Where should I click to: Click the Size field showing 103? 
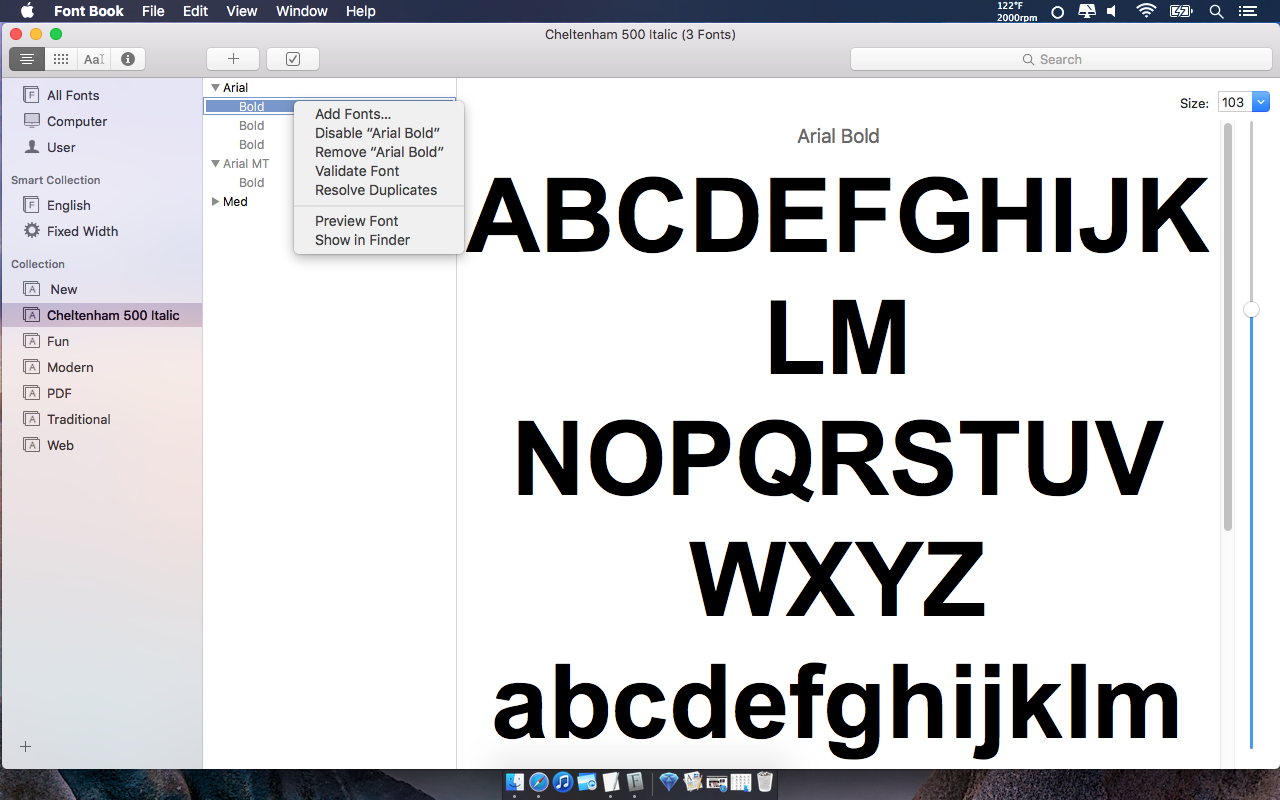pyautogui.click(x=1235, y=102)
